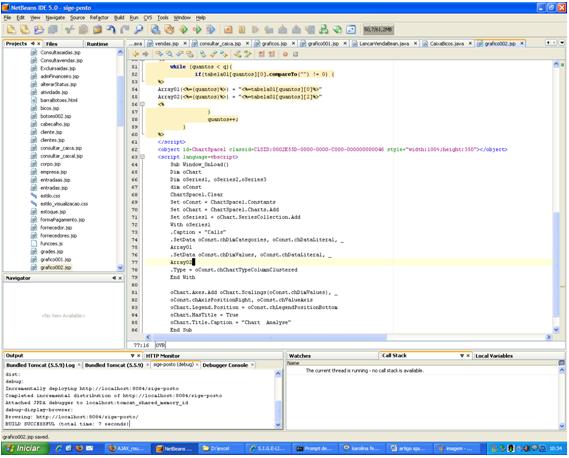Open the CVS menu
The width and height of the screenshot is (569, 458).
point(148,17)
